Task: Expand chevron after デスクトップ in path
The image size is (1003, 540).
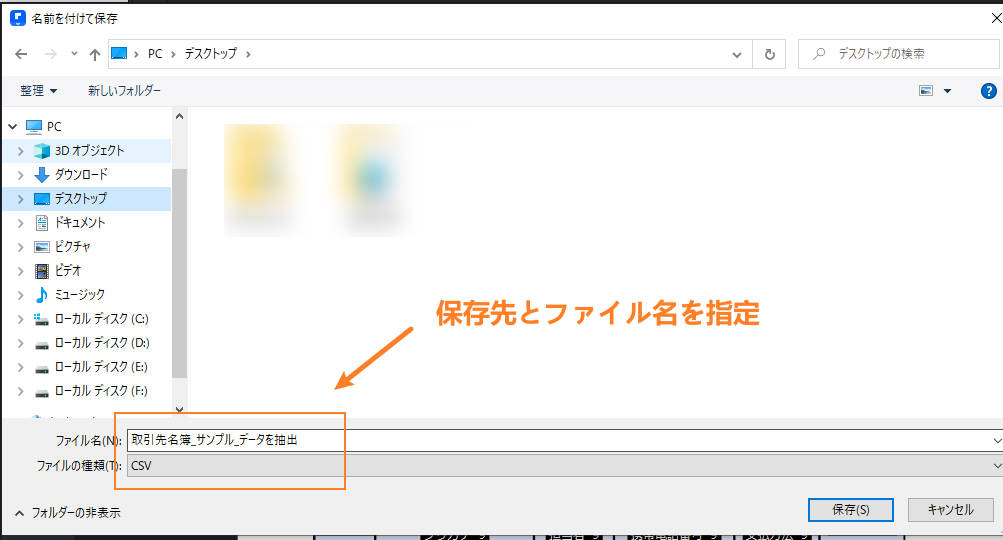Action: click(248, 54)
